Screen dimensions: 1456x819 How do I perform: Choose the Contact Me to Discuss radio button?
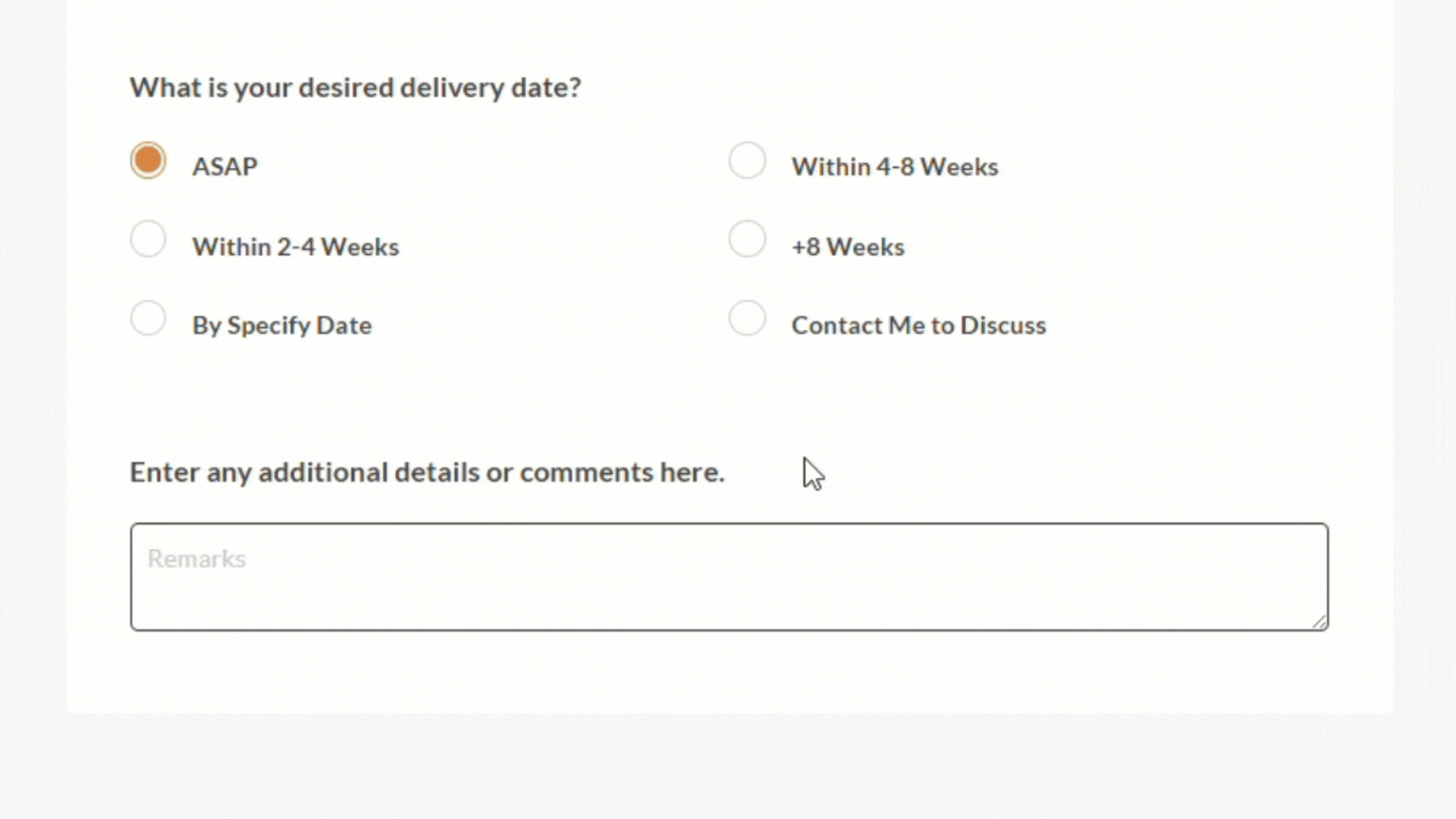click(x=747, y=318)
